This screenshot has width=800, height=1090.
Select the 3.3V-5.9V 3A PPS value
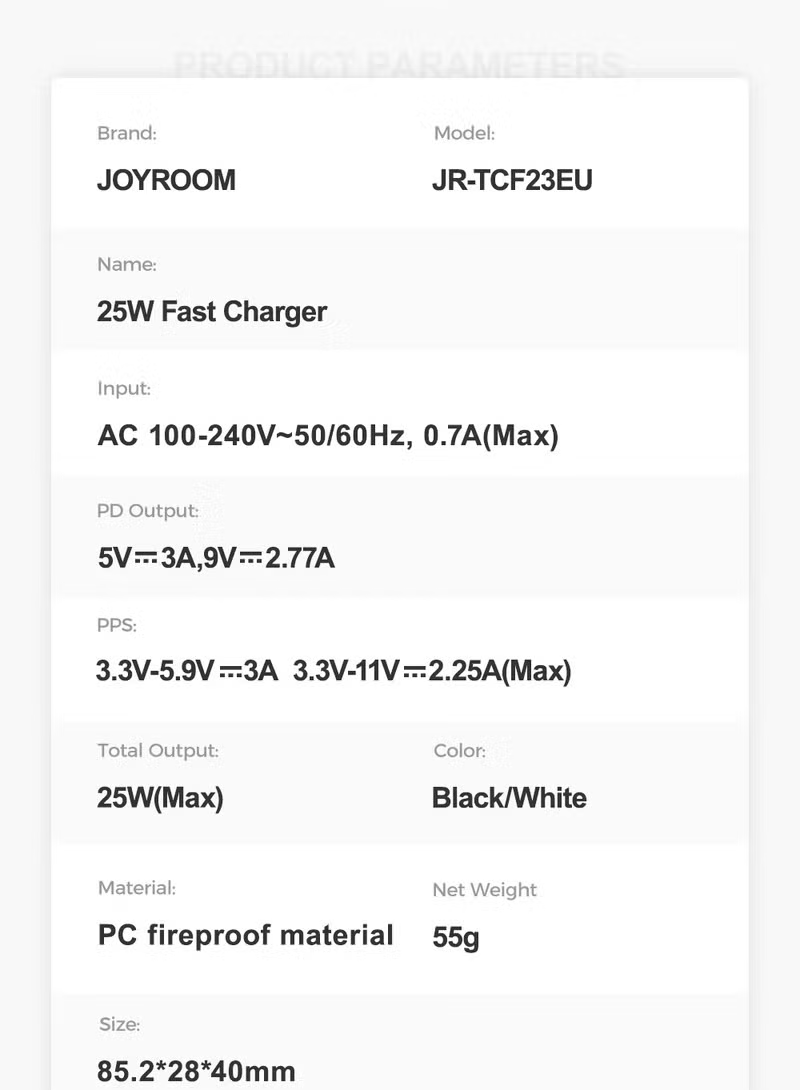[187, 671]
